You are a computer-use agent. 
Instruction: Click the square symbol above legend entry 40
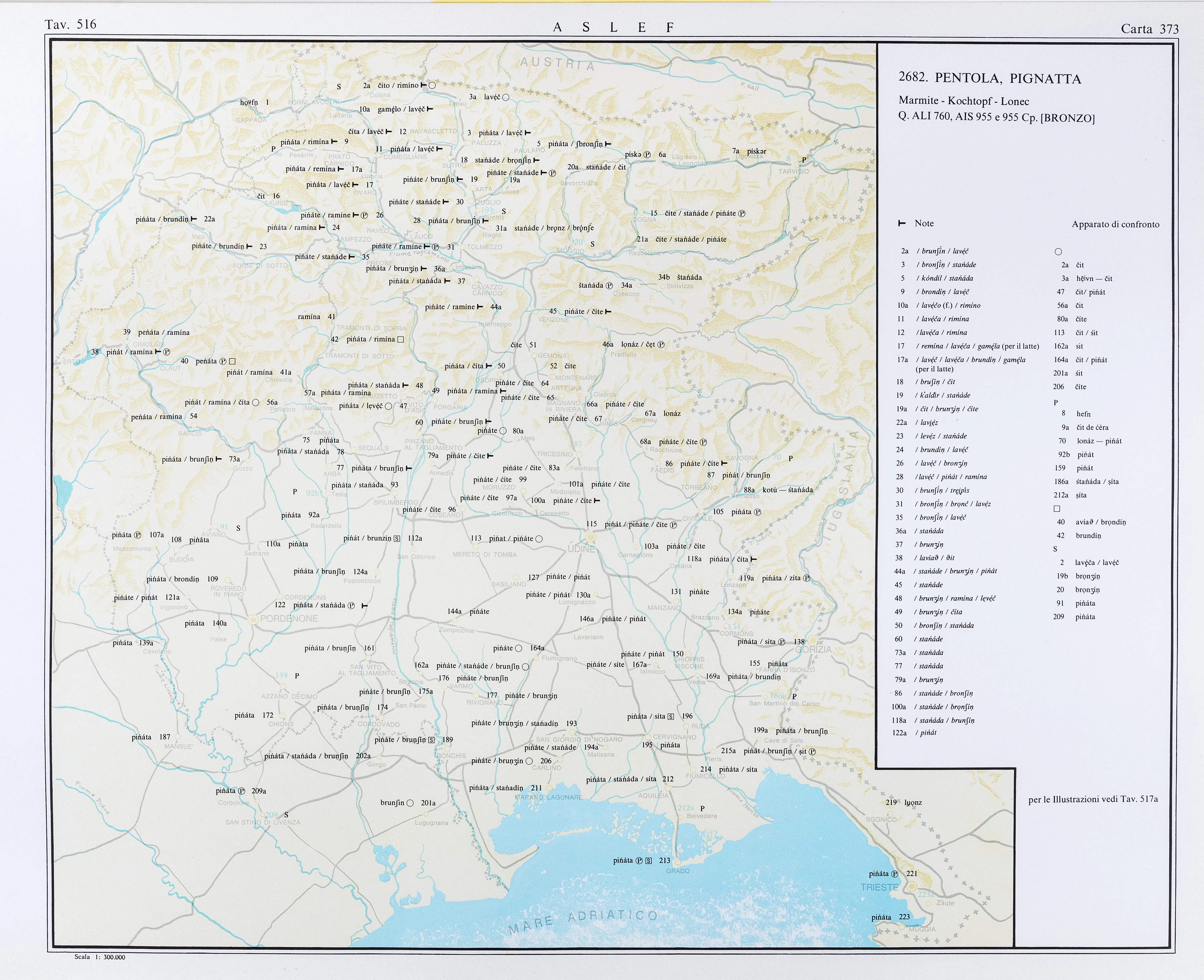(1057, 509)
